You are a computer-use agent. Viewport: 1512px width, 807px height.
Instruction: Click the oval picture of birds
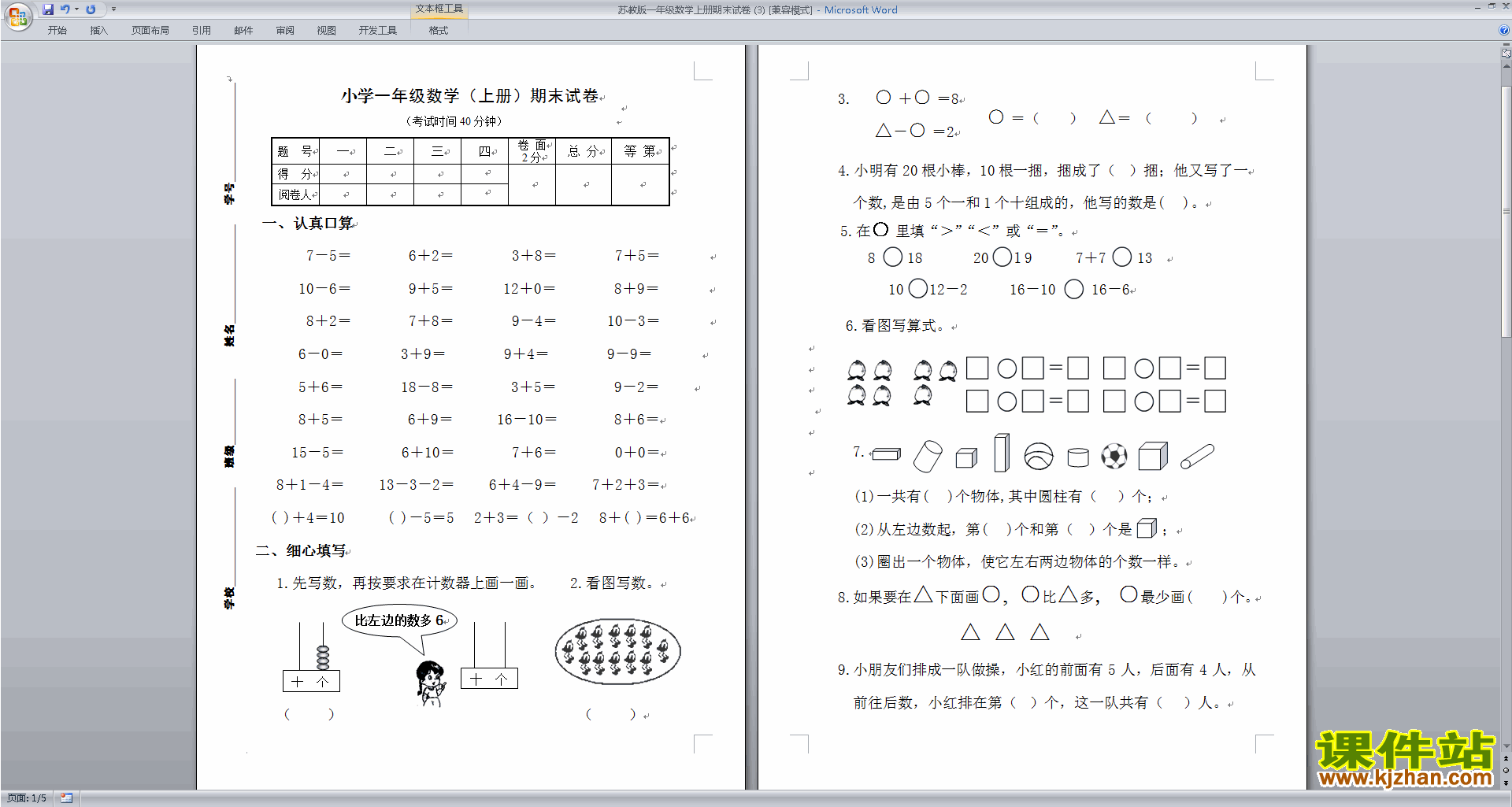click(618, 651)
